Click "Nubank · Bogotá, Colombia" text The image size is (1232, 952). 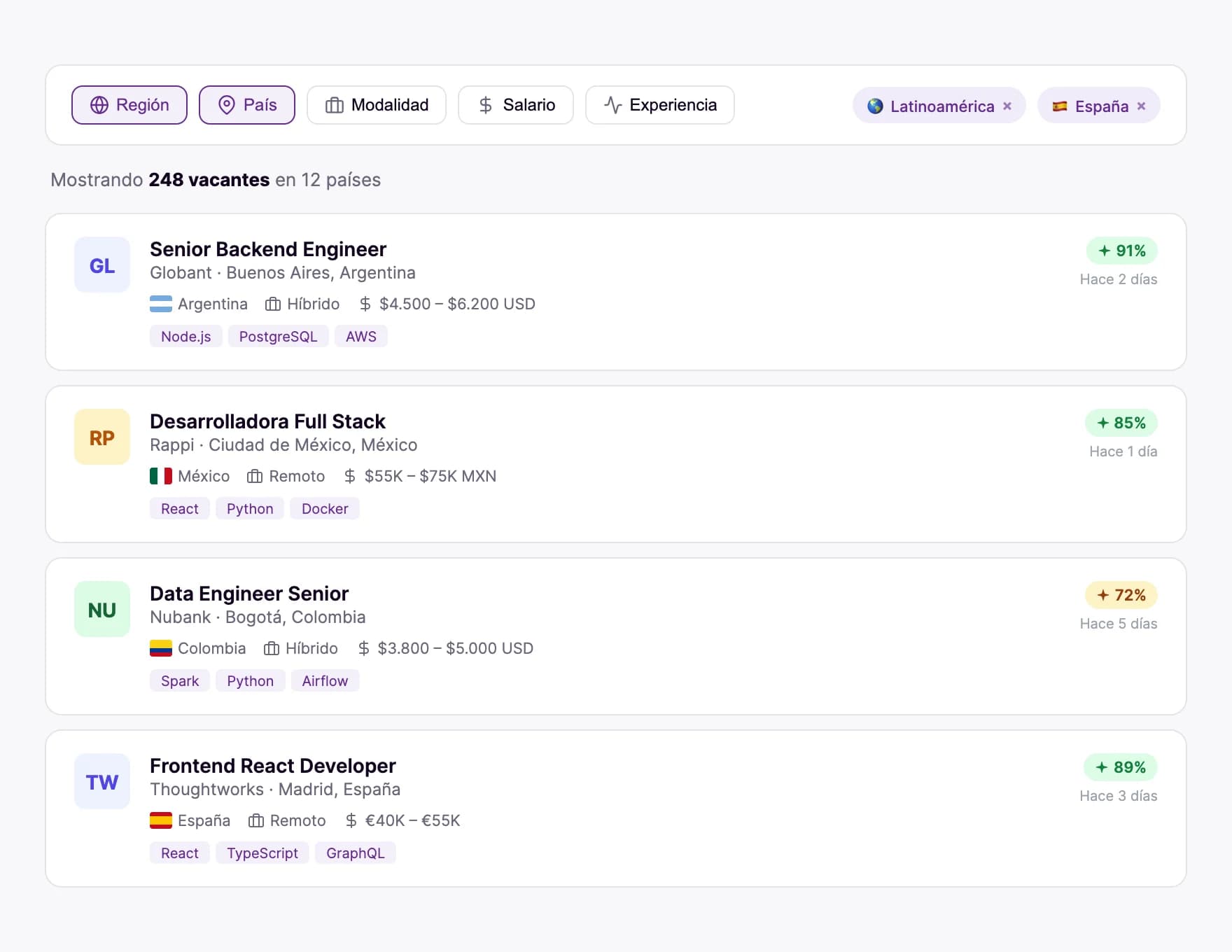pos(258,617)
